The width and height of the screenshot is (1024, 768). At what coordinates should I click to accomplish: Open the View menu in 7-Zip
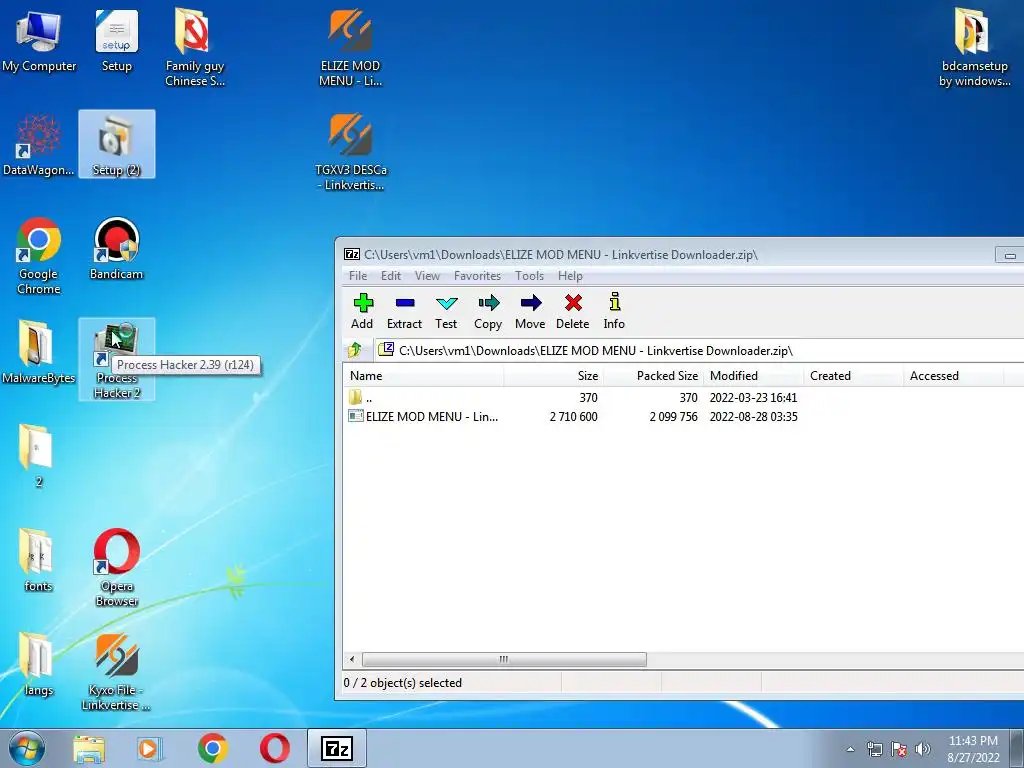coord(427,276)
